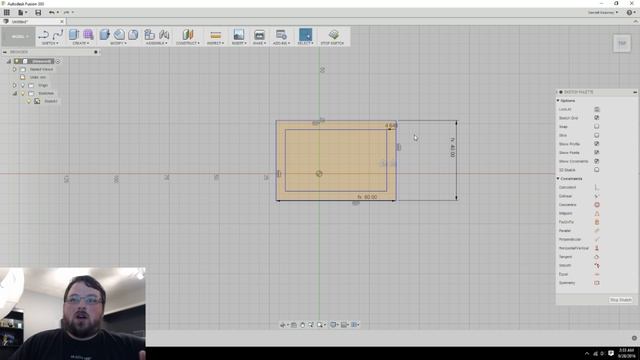Click the Undo arrow
This screenshot has width=640, height=360.
click(51, 12)
